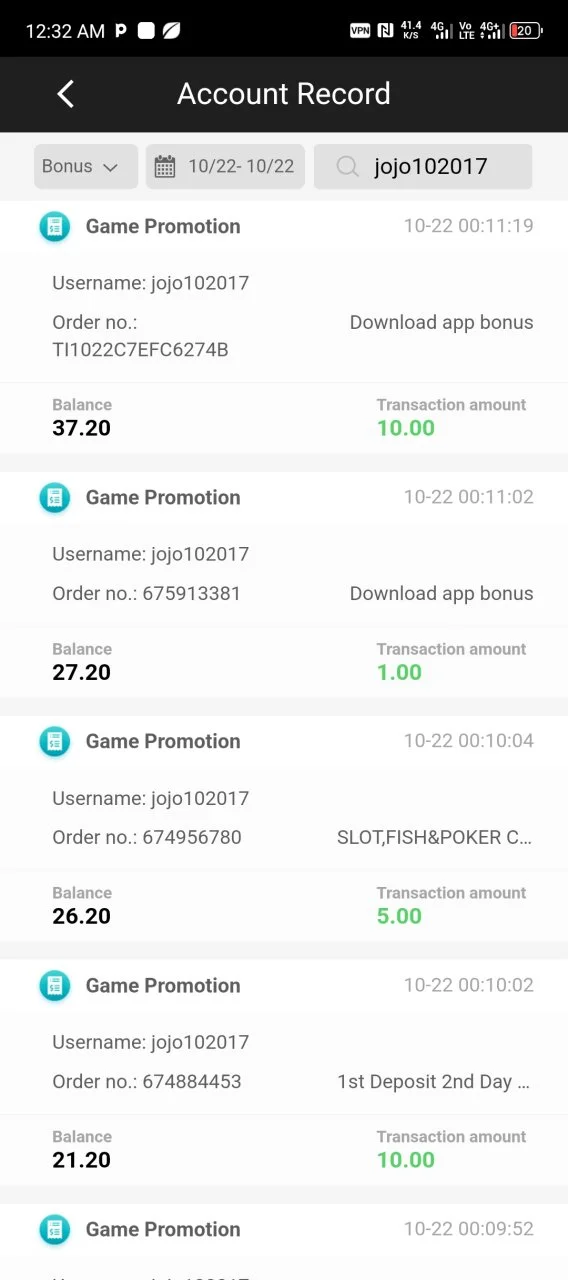Screen dimensions: 568x1280
Task: Tap the VPN status bar indicator
Action: click(360, 31)
